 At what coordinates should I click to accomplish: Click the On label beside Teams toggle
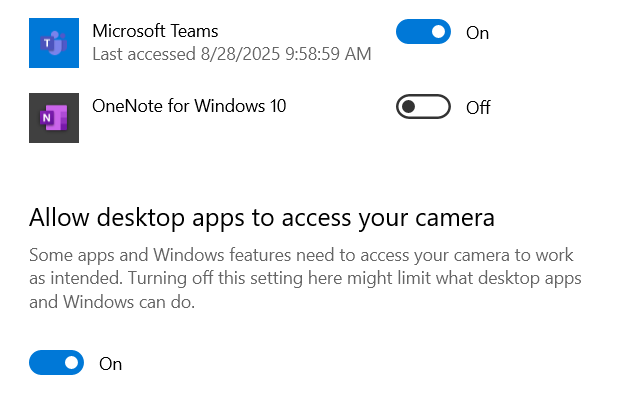tap(477, 33)
